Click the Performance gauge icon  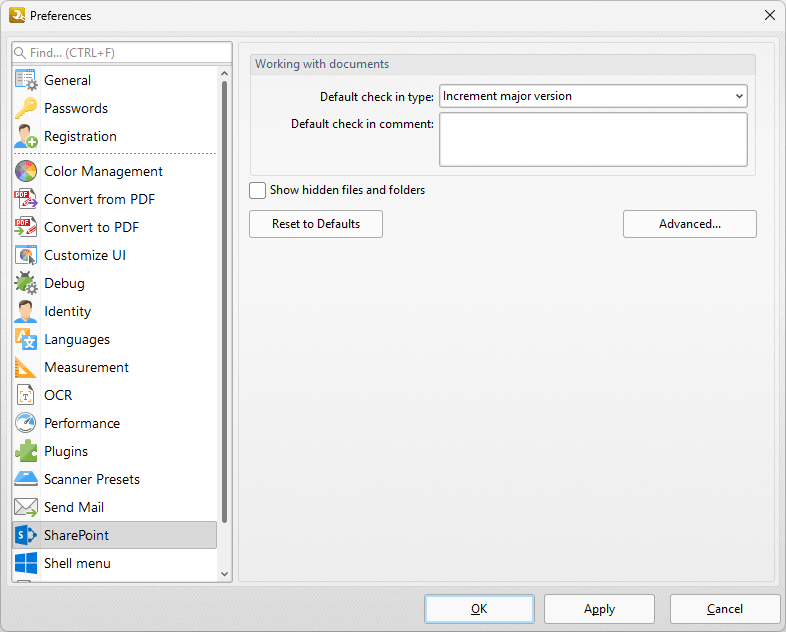click(x=26, y=424)
